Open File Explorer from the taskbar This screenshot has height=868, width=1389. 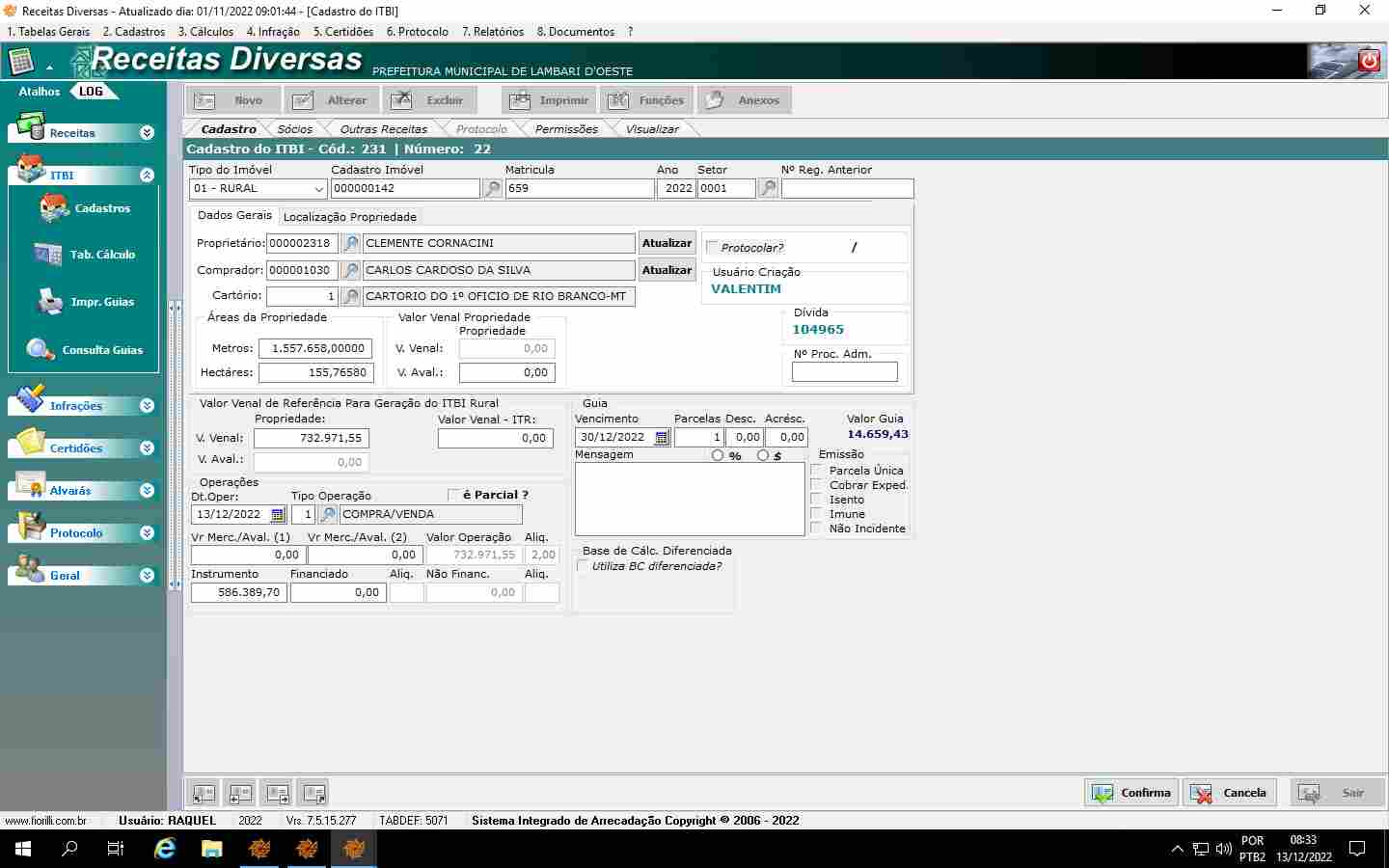pyautogui.click(x=212, y=849)
